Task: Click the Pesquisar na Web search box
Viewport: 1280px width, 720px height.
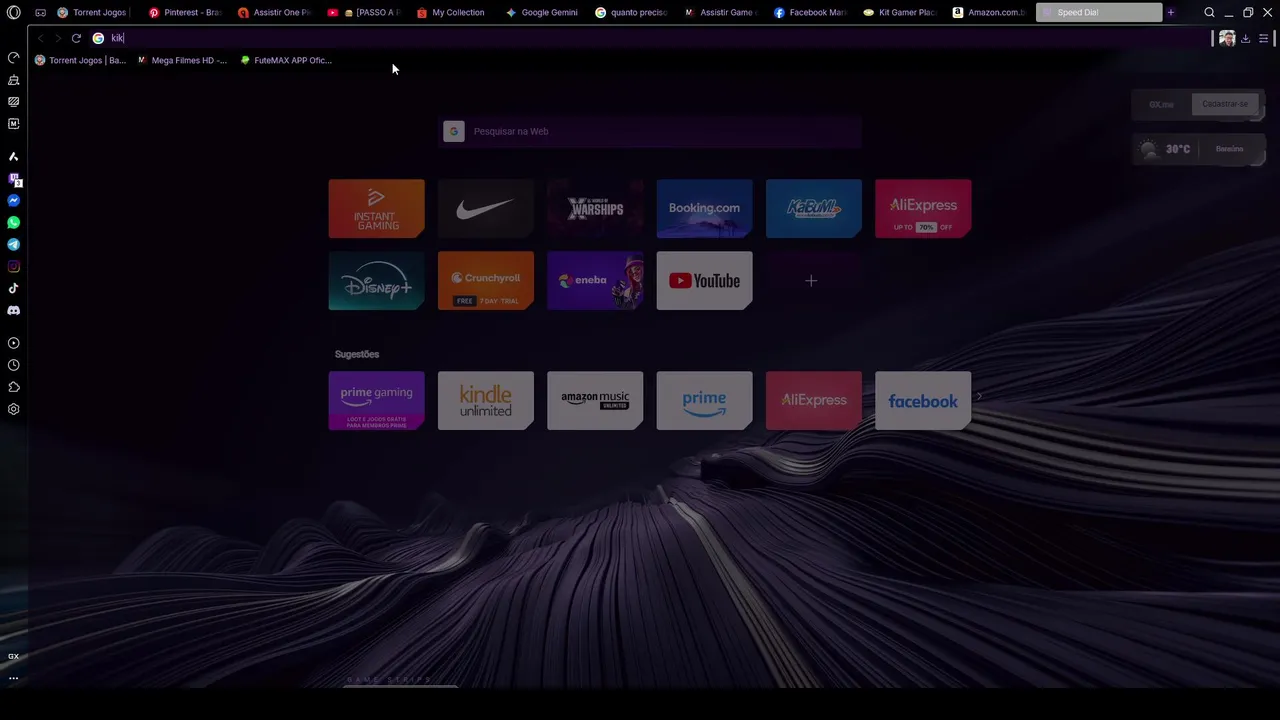Action: click(x=652, y=131)
